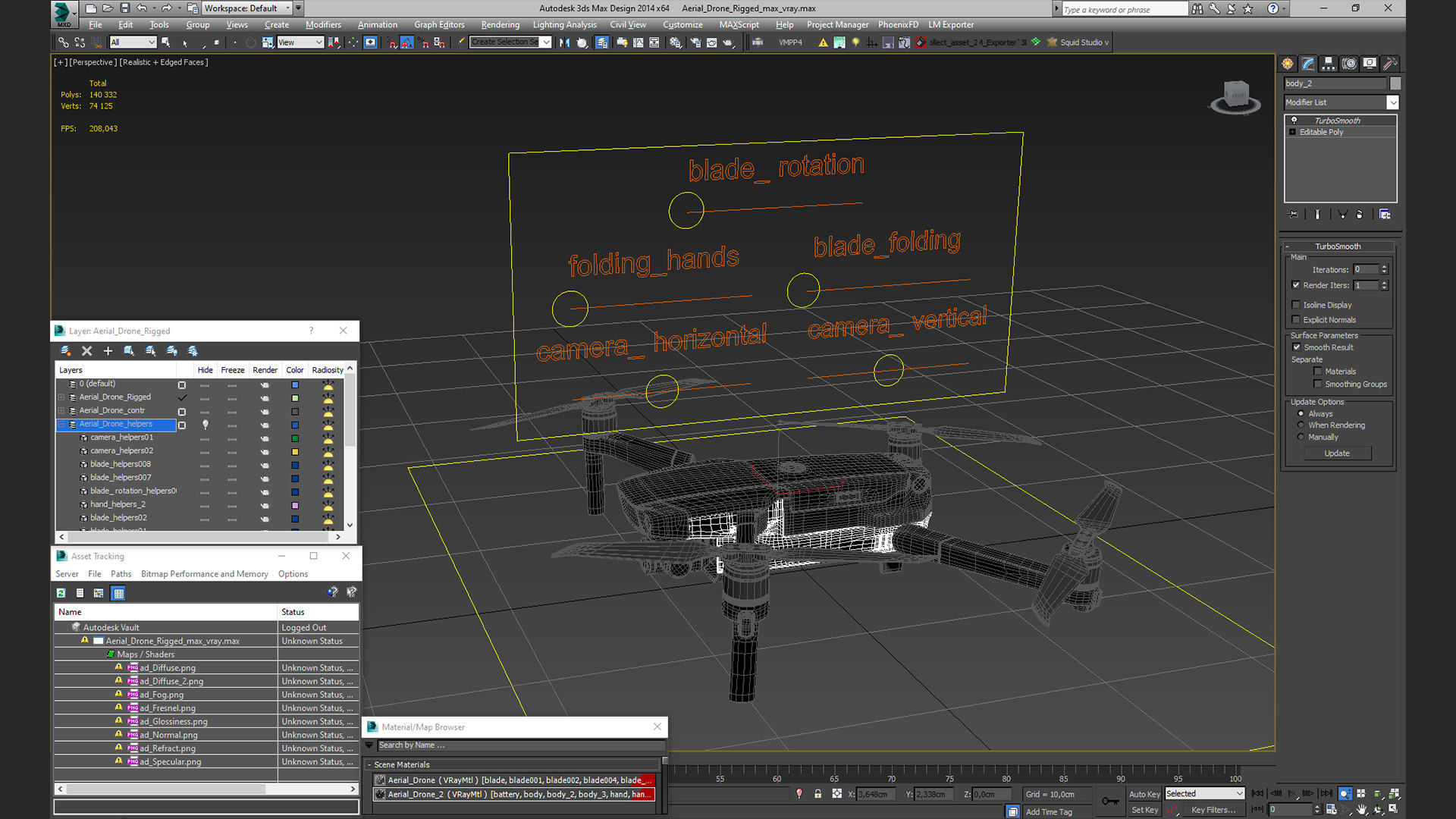The height and width of the screenshot is (819, 1456).
Task: Open the Workspace Default dropdown
Action: coord(247,8)
